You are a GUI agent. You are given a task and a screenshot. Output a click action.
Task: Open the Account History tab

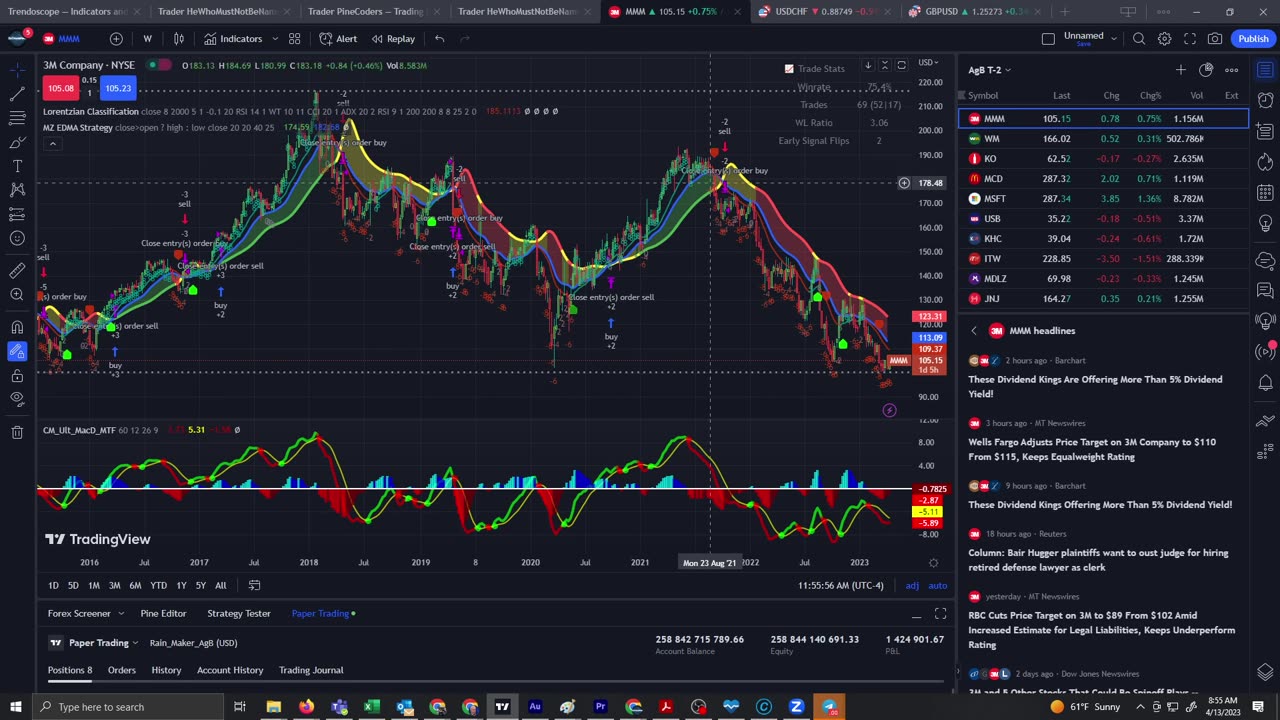click(230, 670)
